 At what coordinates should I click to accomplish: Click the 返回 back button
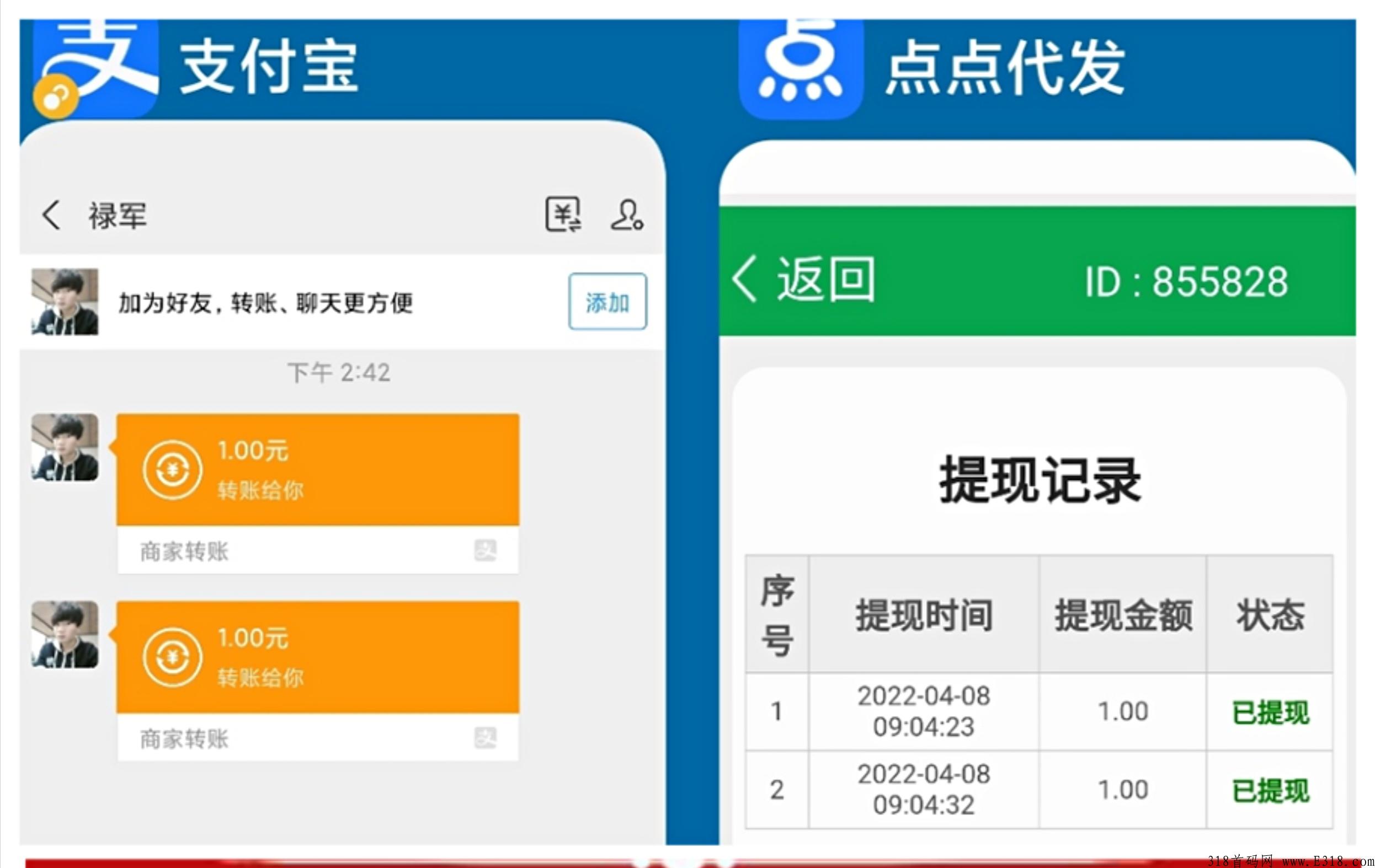coord(803,278)
